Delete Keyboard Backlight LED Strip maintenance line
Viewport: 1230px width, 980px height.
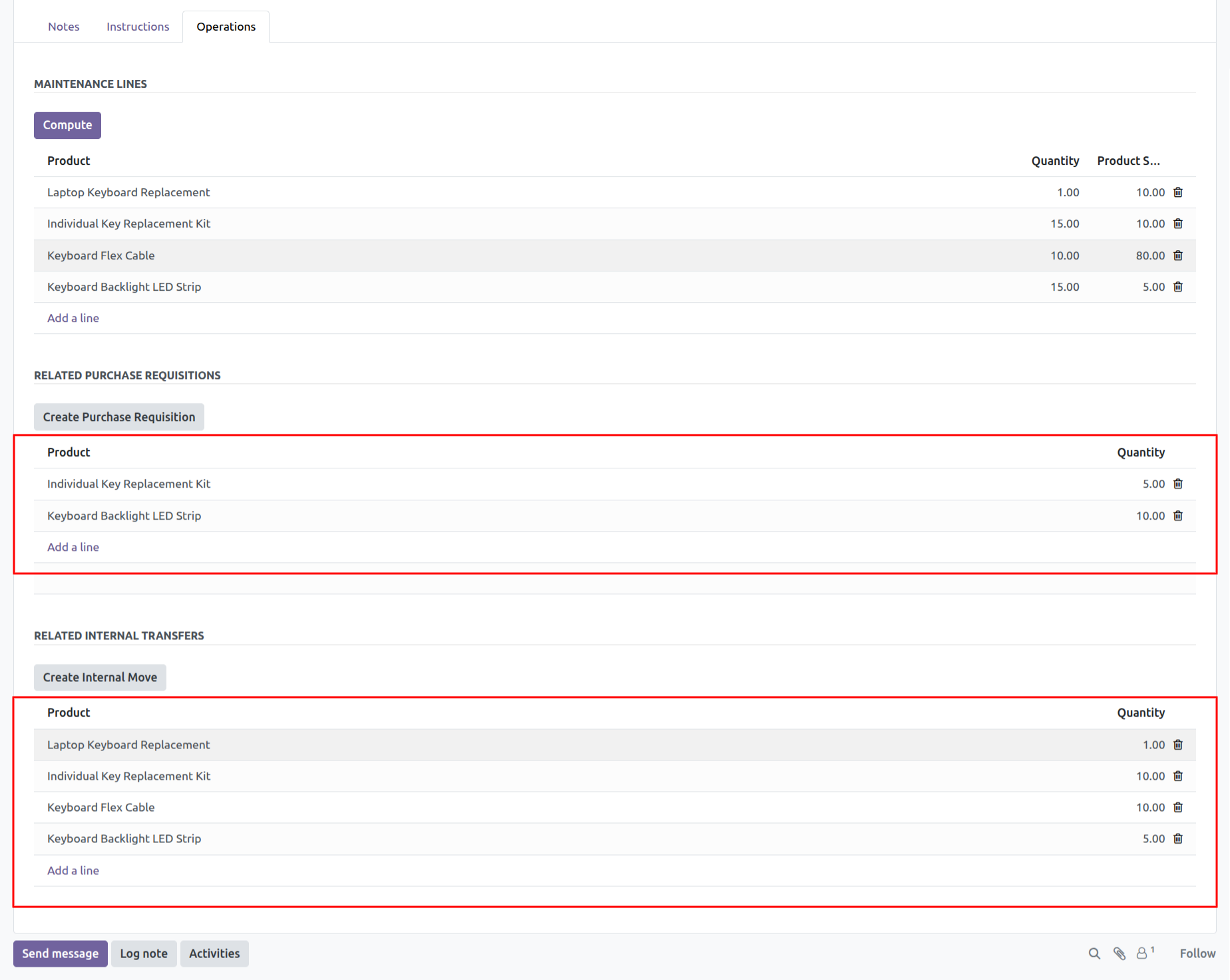(1177, 287)
